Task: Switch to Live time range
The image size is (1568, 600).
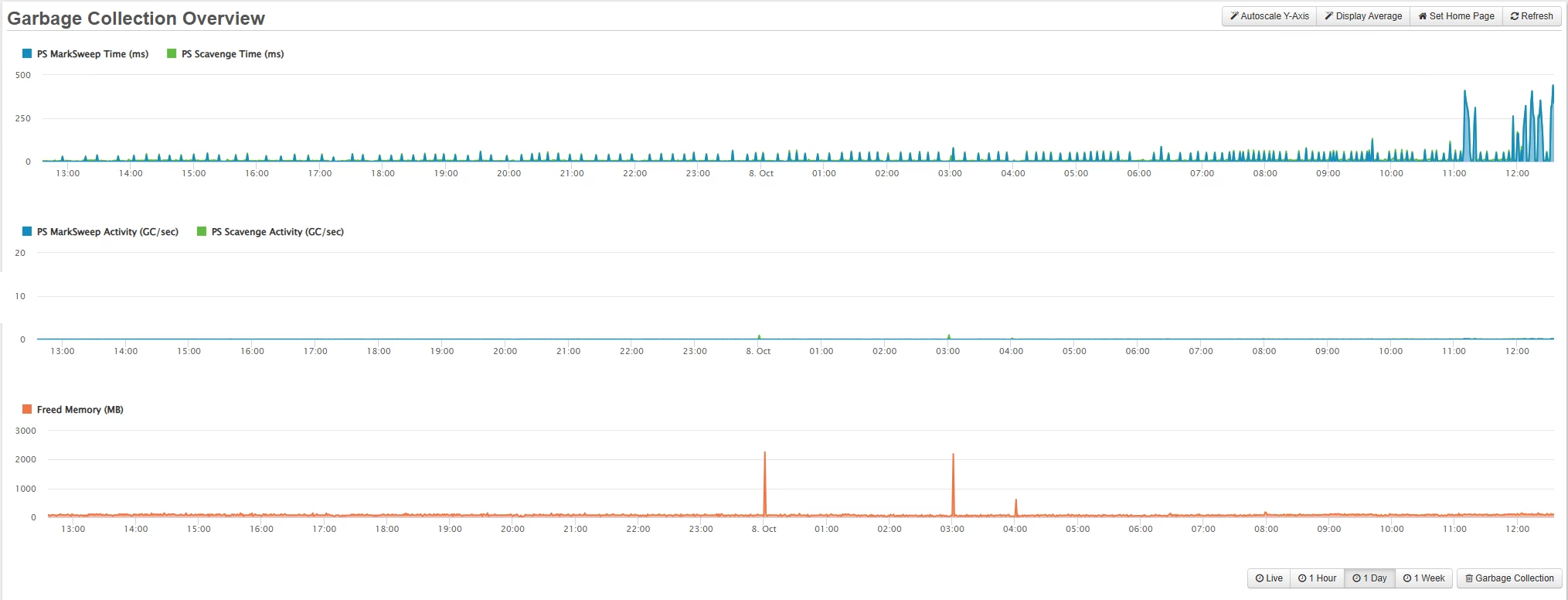Action: click(x=1269, y=578)
